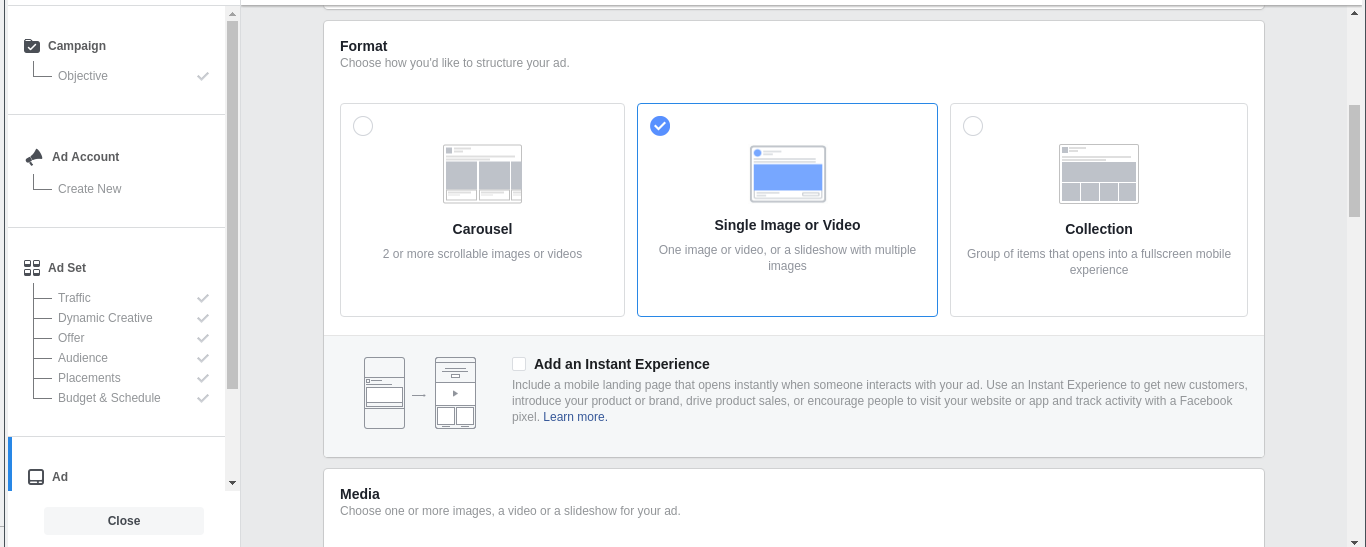
Task: Select the Carousel radio button
Action: tap(363, 126)
